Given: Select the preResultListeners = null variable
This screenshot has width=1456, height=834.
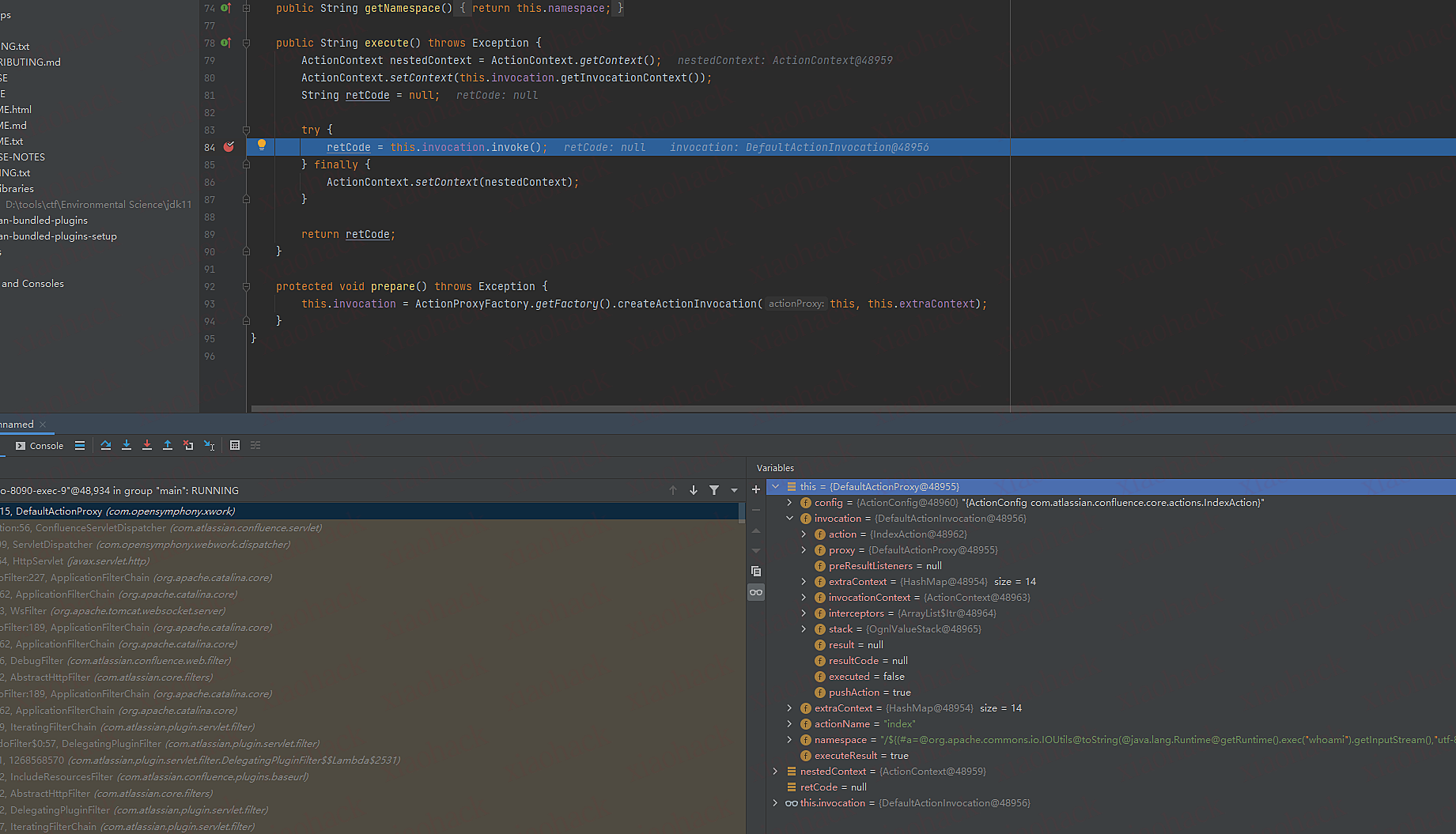Looking at the screenshot, I should coord(1110,566).
